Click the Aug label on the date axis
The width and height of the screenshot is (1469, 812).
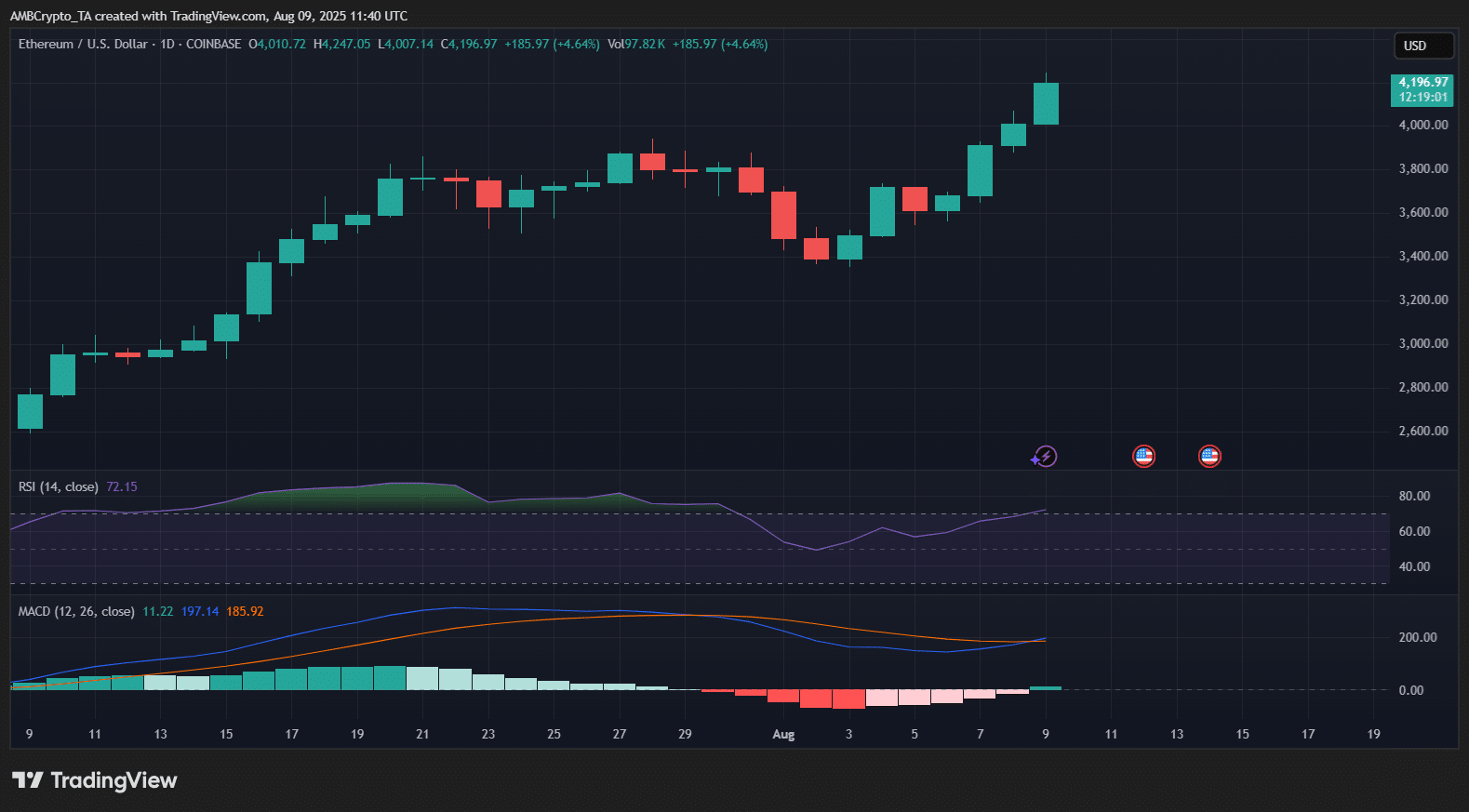[783, 735]
